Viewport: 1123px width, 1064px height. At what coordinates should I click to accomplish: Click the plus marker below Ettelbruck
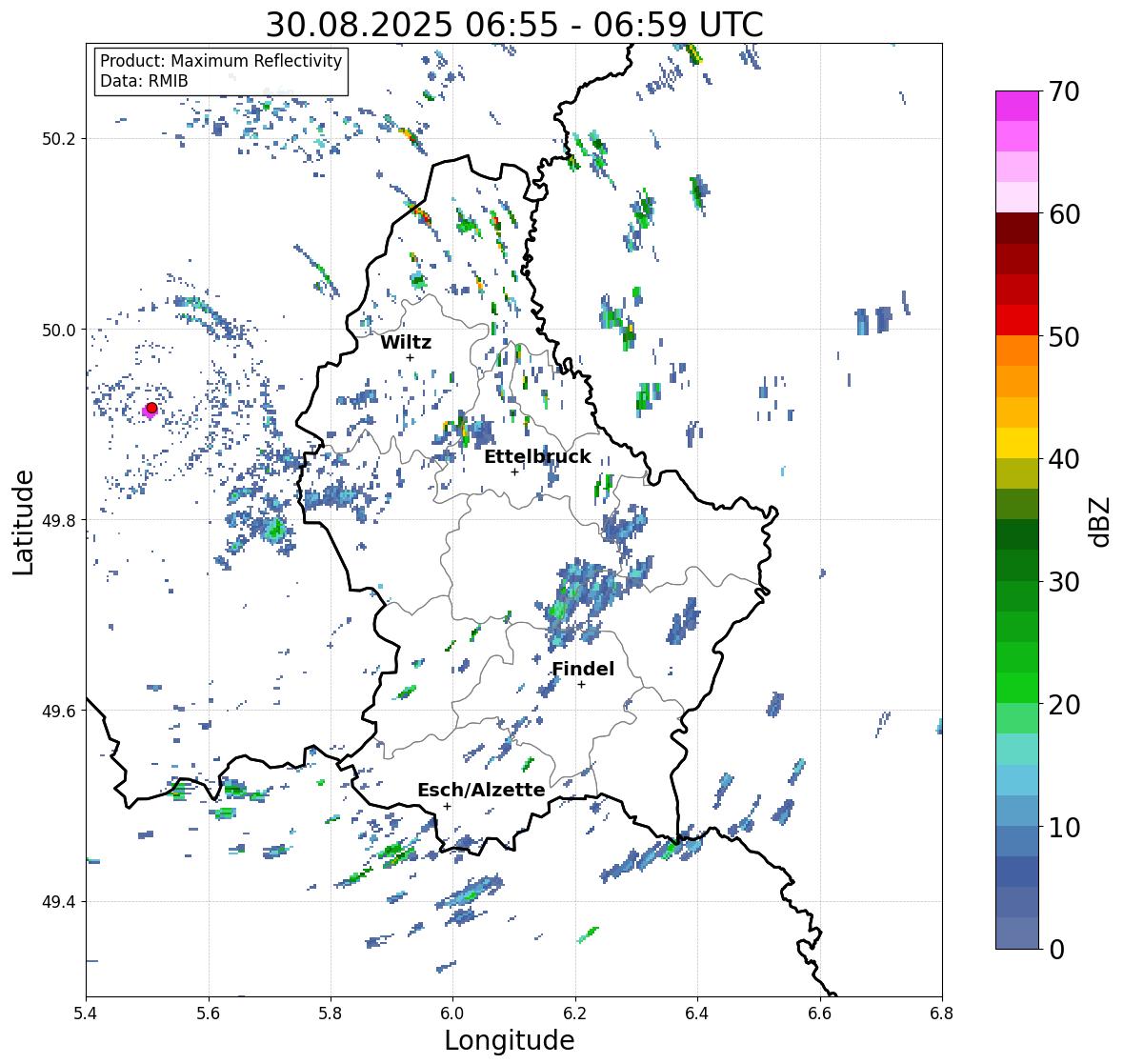coord(514,472)
